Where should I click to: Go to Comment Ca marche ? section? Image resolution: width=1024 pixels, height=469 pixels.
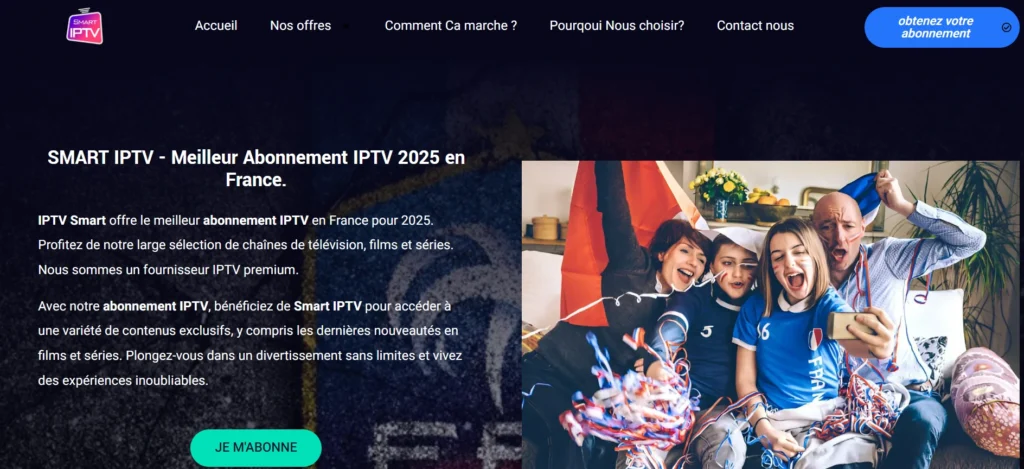(451, 26)
